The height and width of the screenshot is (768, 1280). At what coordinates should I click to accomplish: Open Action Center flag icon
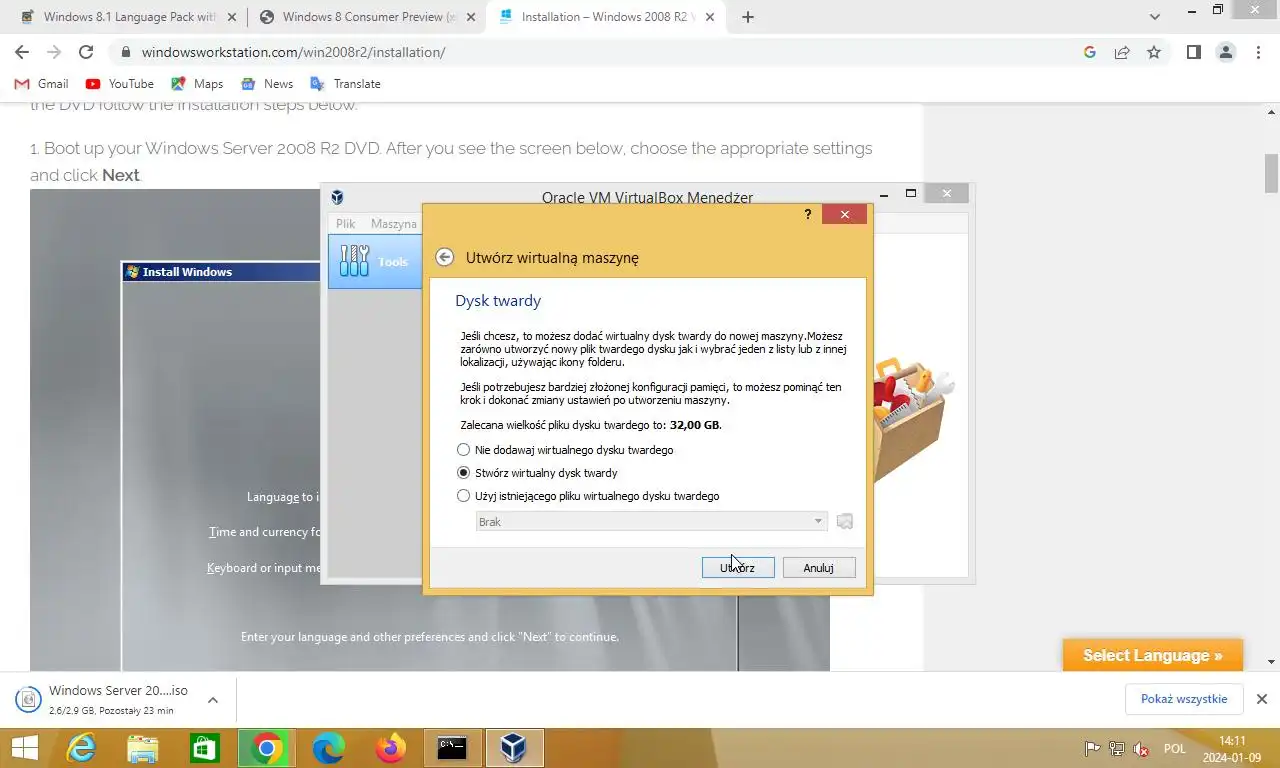pyautogui.click(x=1093, y=749)
